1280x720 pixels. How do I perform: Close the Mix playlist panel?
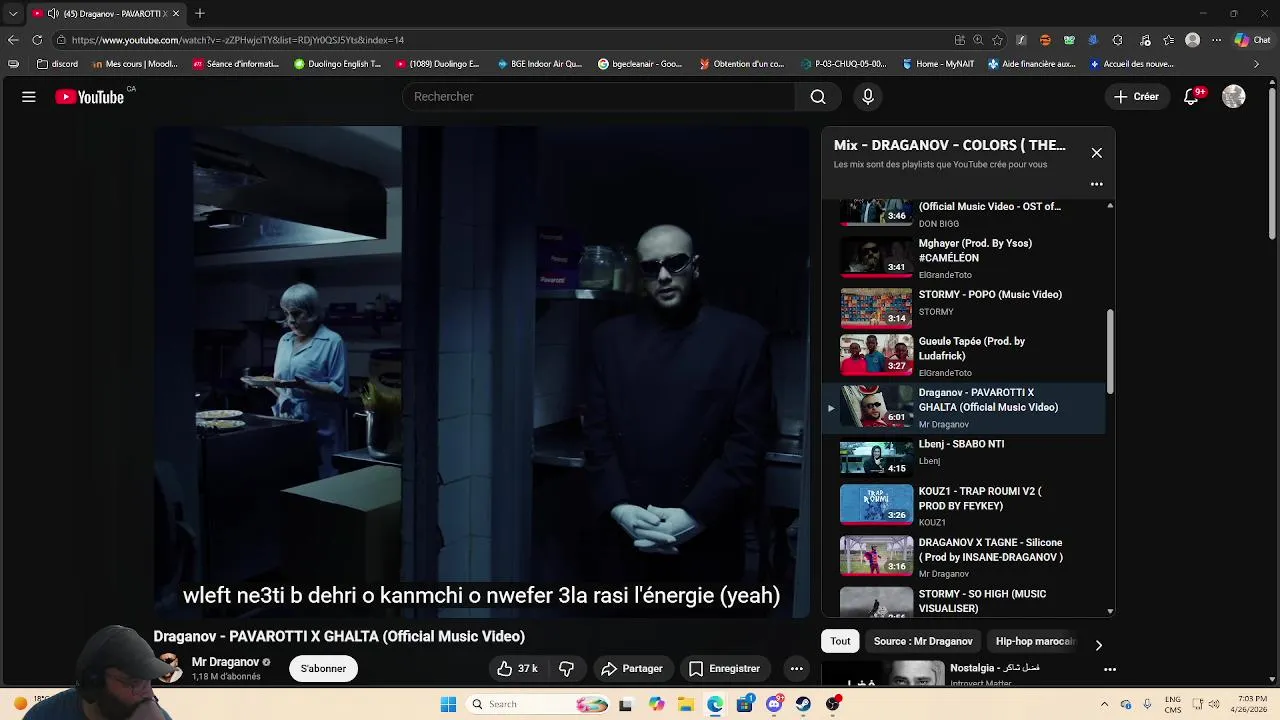[1097, 153]
